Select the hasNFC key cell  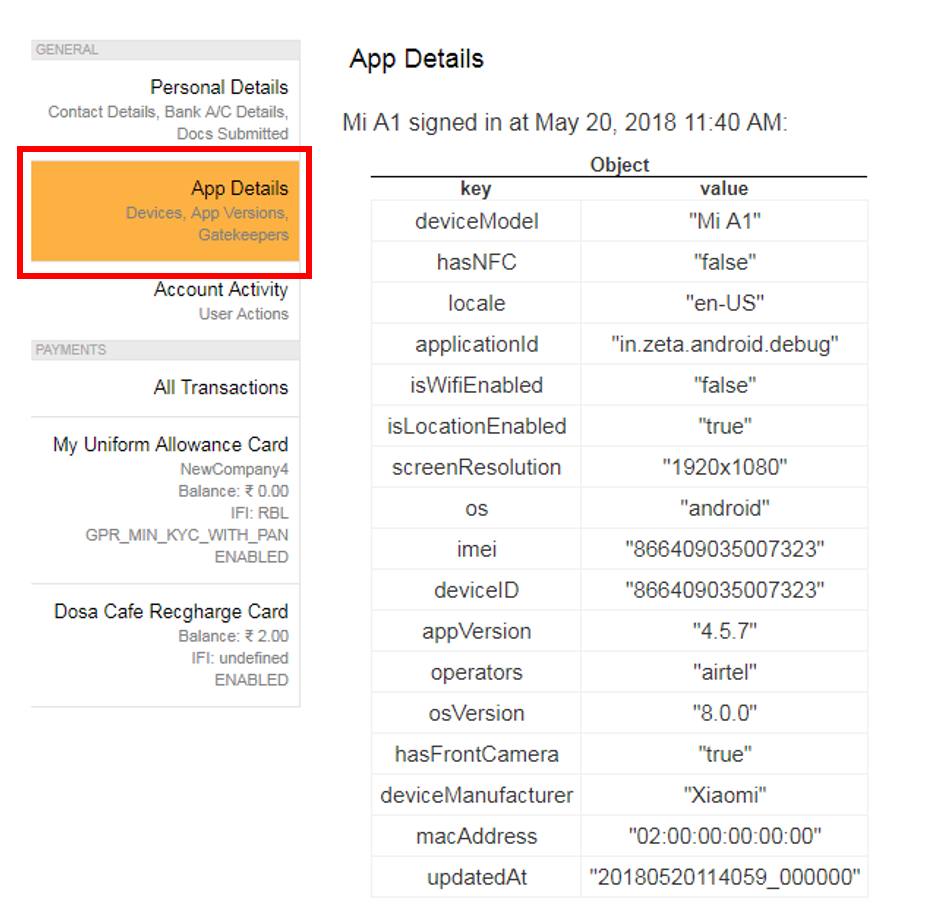pyautogui.click(x=476, y=262)
